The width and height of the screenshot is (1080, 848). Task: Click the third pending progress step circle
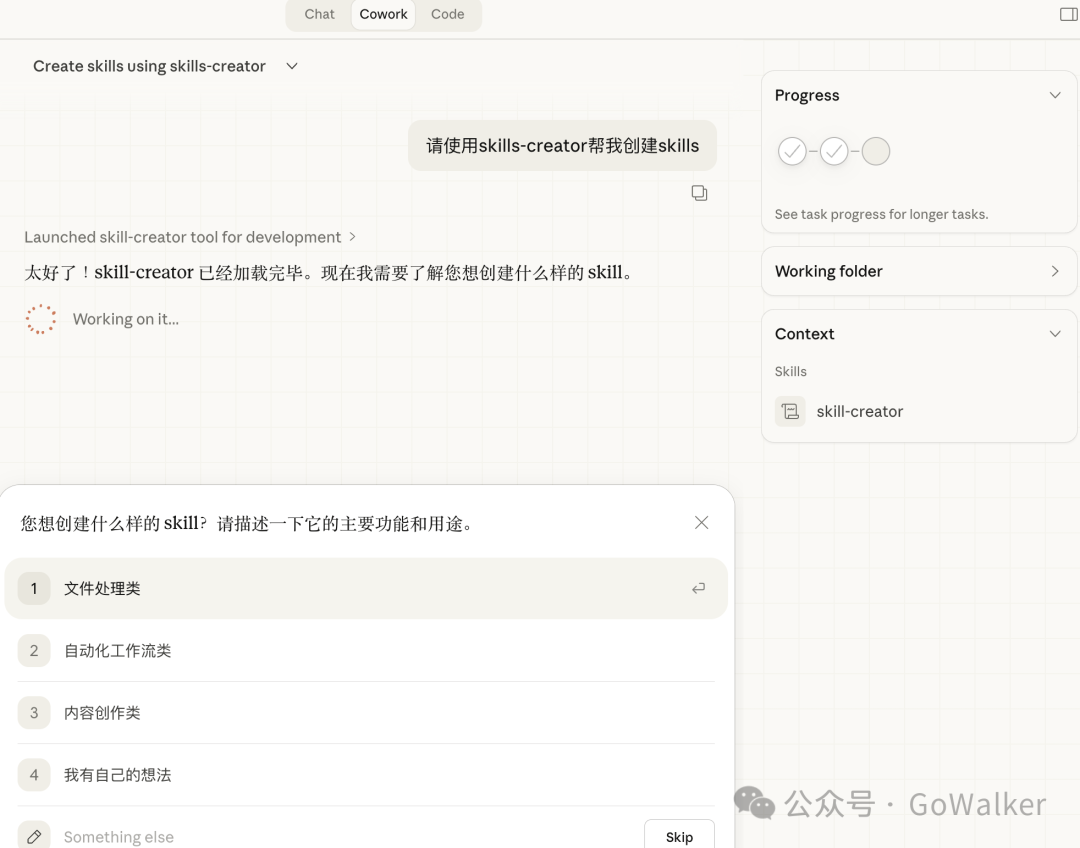875,151
